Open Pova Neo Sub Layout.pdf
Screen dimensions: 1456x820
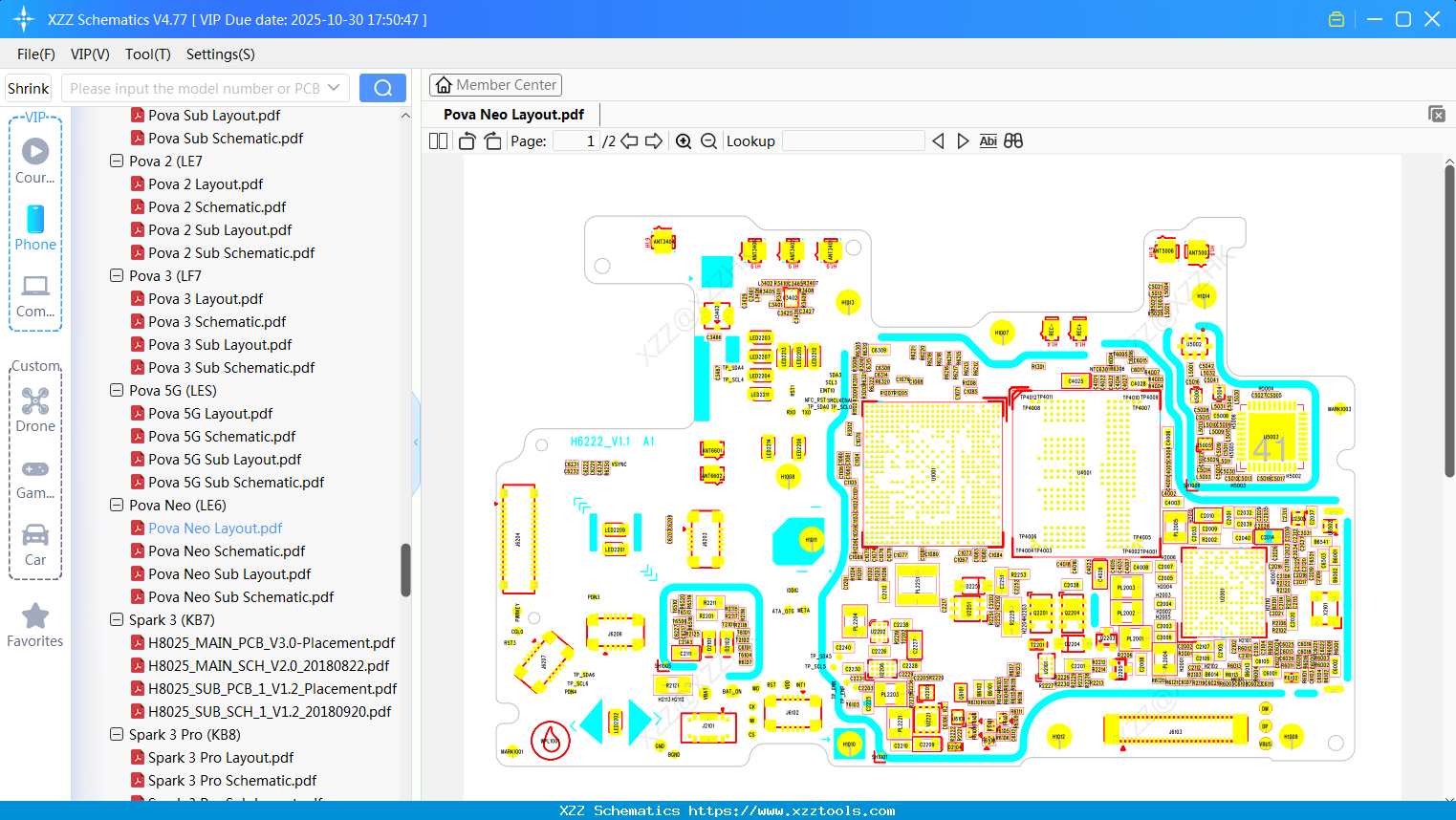(229, 574)
